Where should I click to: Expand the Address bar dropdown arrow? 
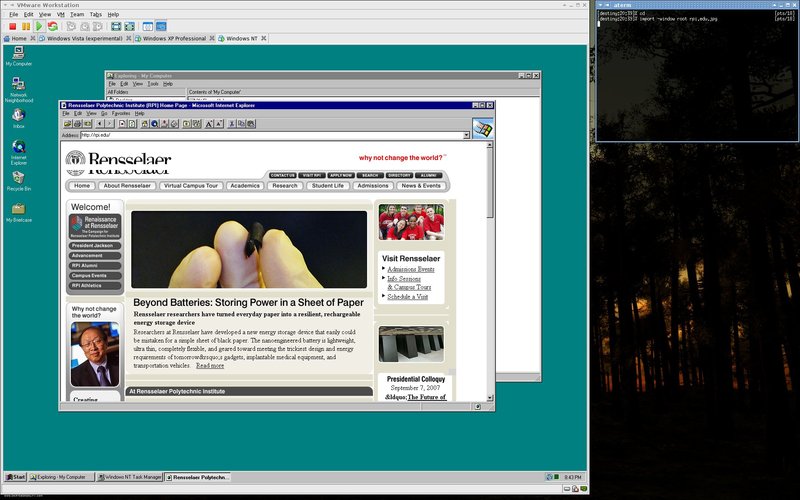point(466,135)
